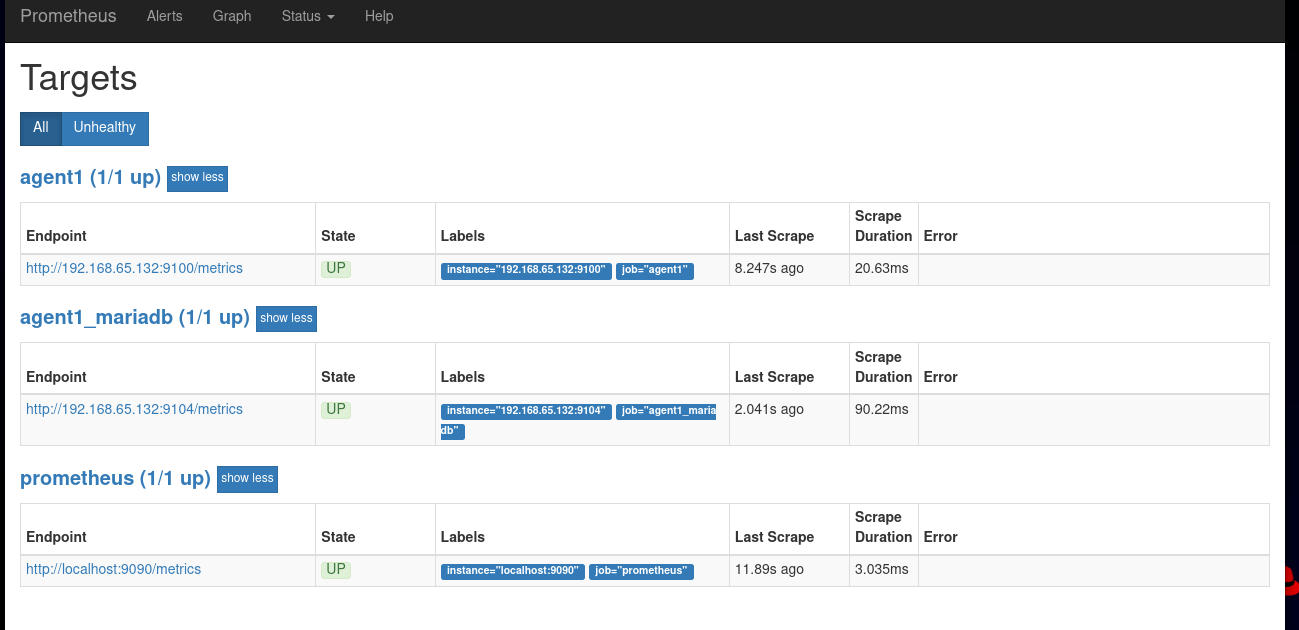Click Scrape Duration header in prometheus table
Image resolution: width=1299 pixels, height=630 pixels.
pos(884,527)
